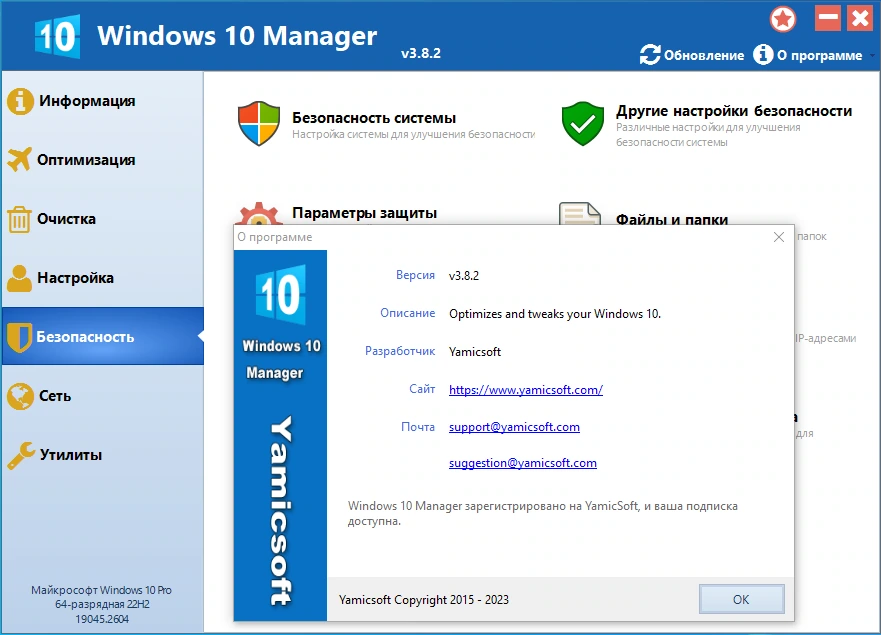This screenshot has width=881, height=635.
Task: Open Другие настройки безопасности tool title
Action: tap(734, 111)
